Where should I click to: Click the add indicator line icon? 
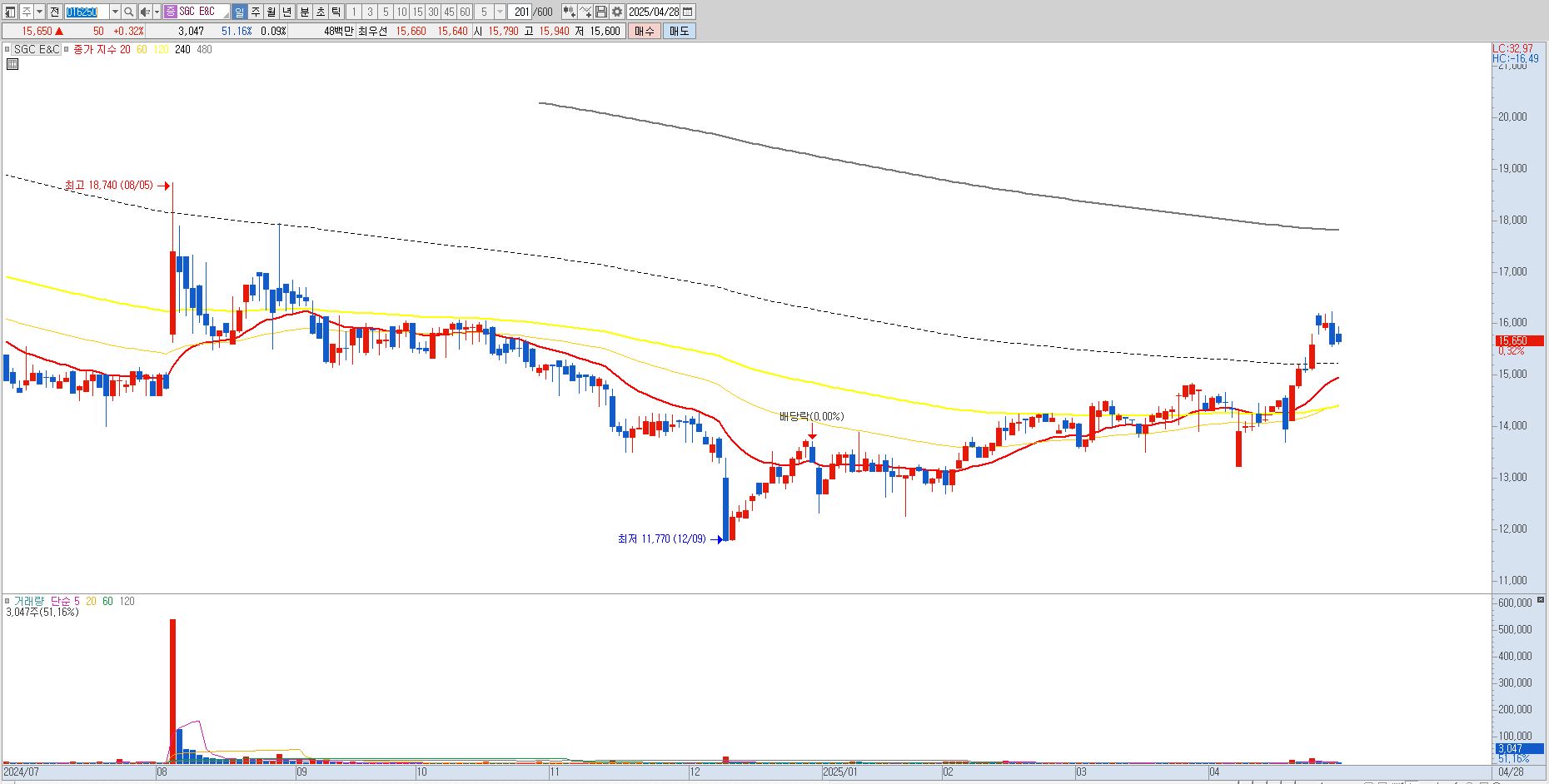pos(585,12)
